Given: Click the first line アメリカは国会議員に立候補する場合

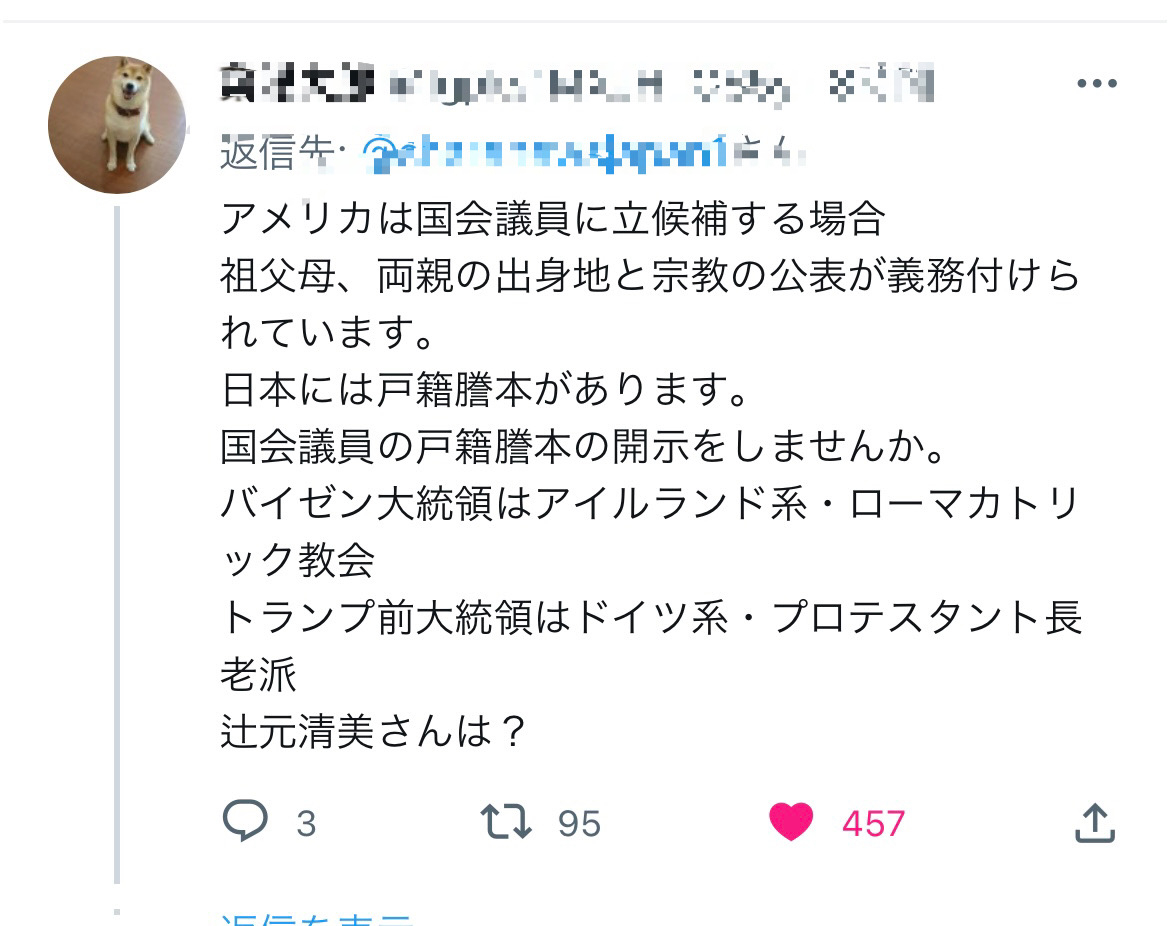Looking at the screenshot, I should point(553,219).
